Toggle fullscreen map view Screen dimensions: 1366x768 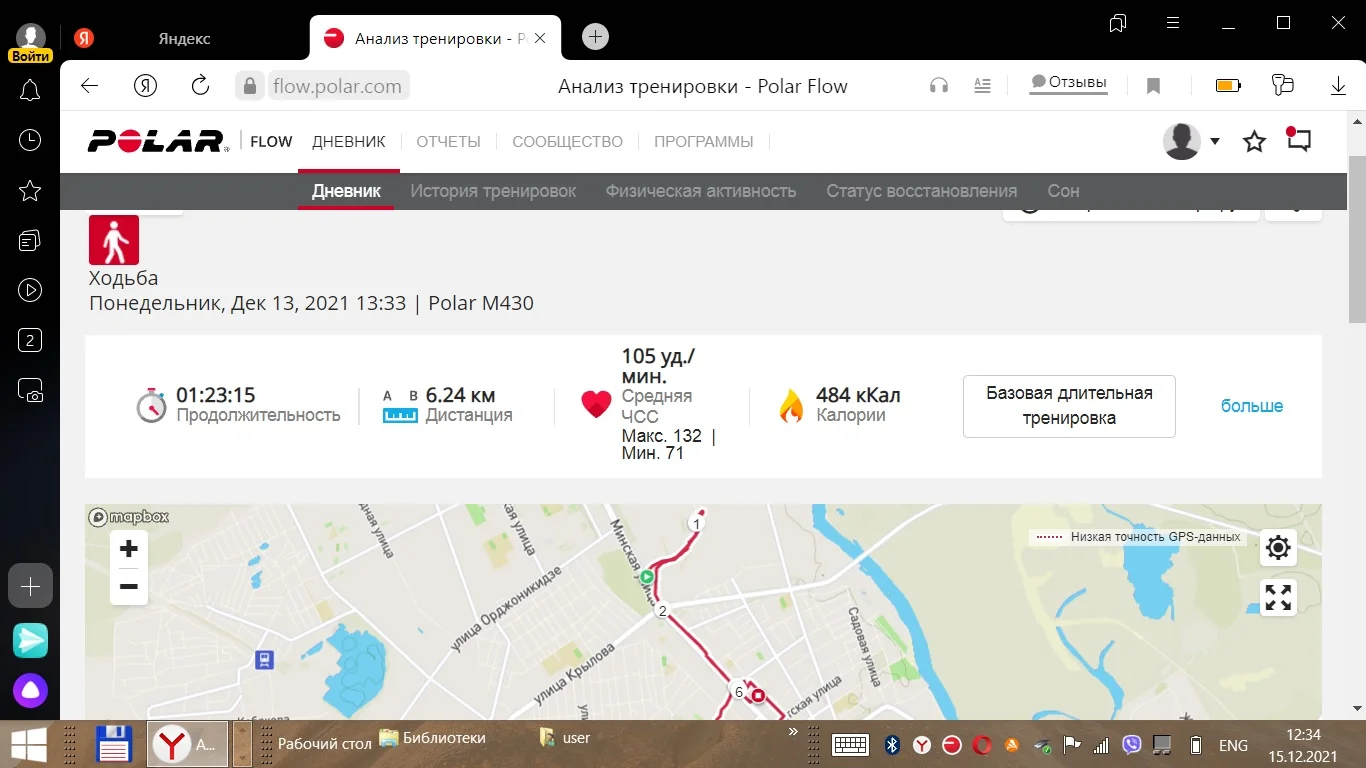[x=1278, y=597]
